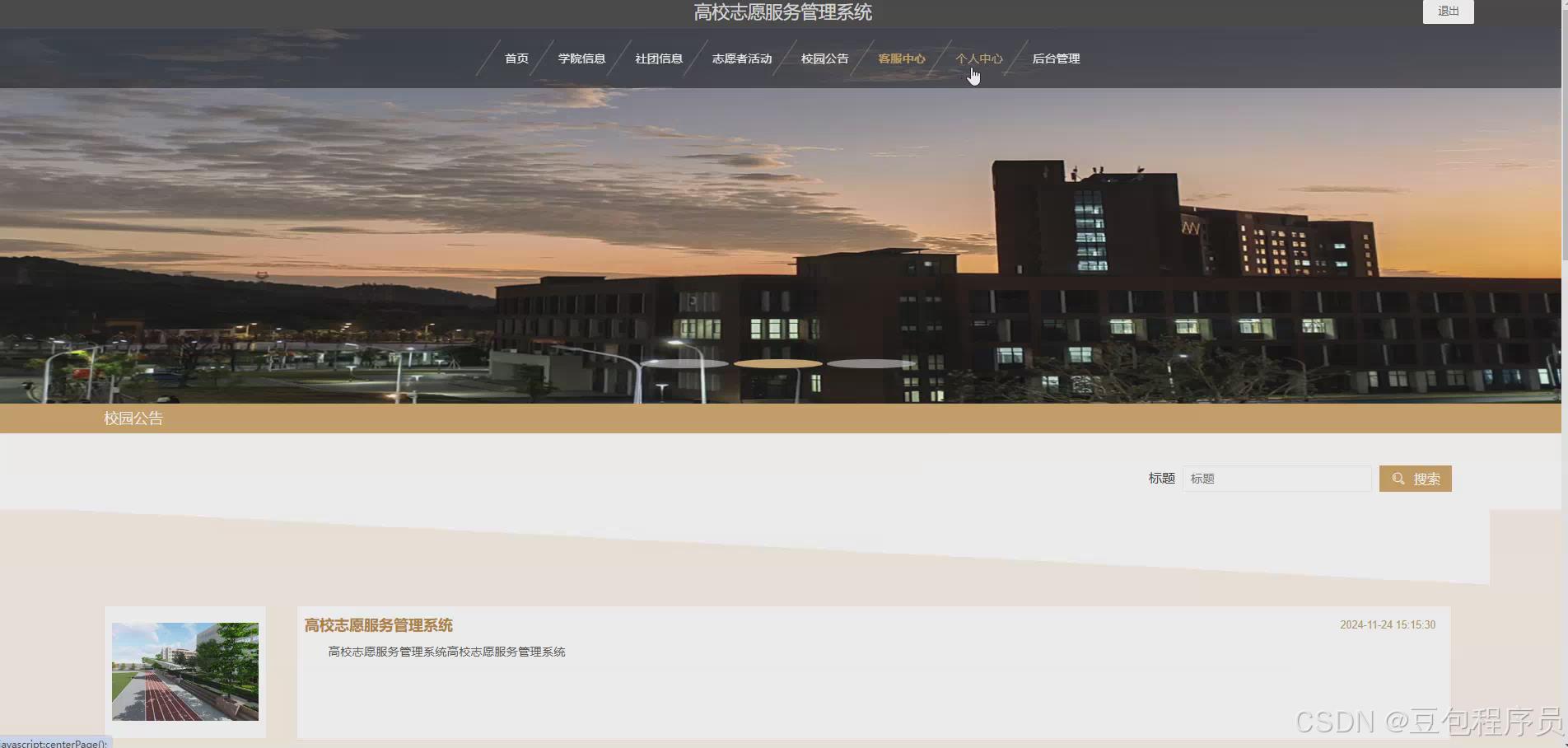View 志愿者活动 from the navigation bar
Viewport: 1568px width, 748px height.
point(740,58)
